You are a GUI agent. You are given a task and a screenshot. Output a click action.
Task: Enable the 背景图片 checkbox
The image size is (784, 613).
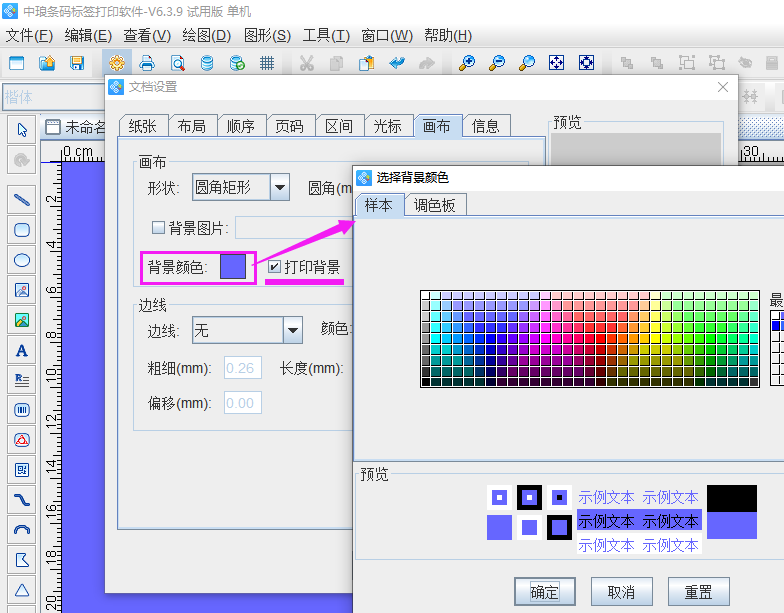click(158, 228)
